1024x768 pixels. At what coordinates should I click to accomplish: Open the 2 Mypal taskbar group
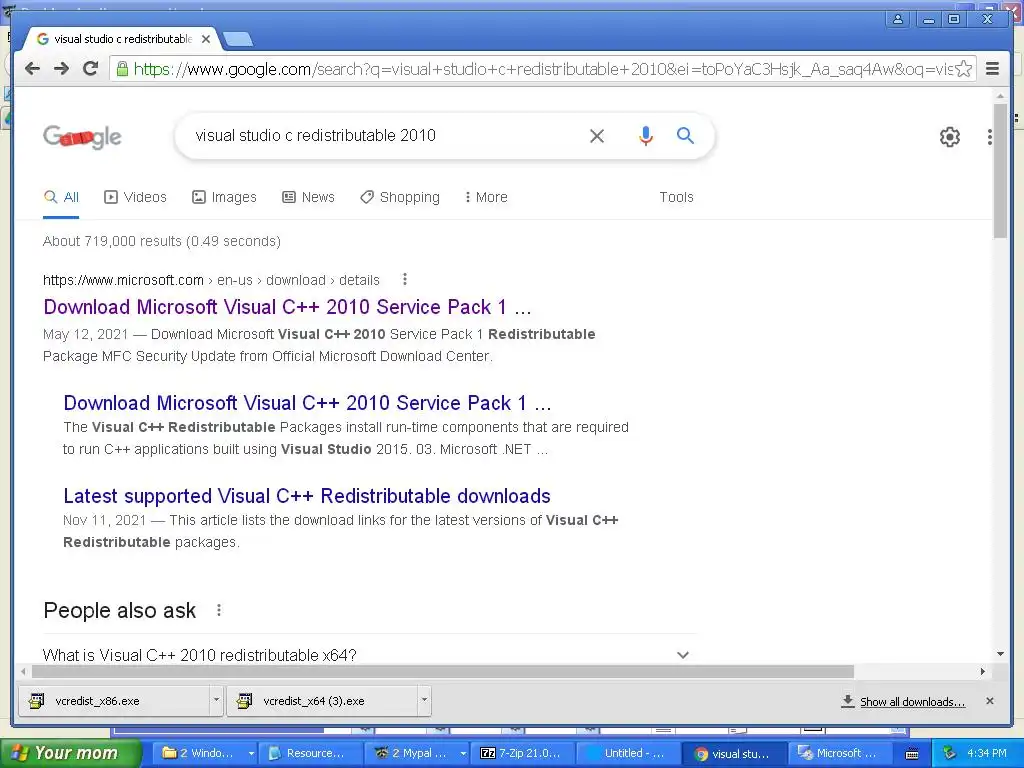[418, 753]
